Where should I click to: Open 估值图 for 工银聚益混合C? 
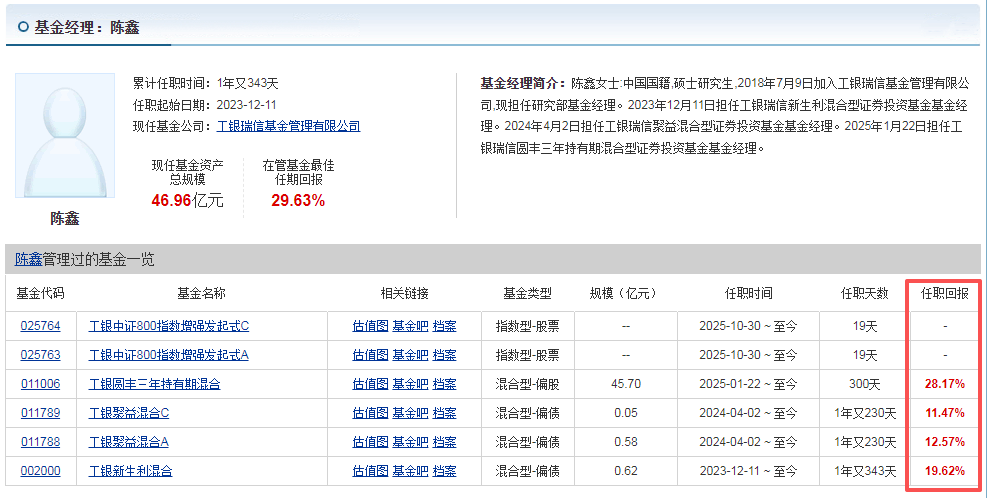(370, 413)
